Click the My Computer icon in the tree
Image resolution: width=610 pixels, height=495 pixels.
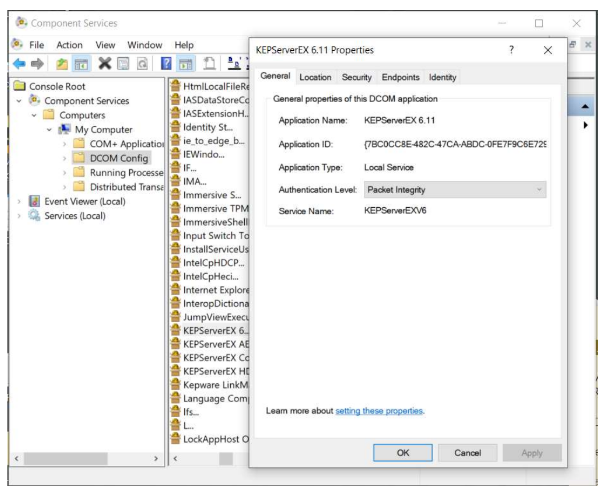(x=64, y=129)
